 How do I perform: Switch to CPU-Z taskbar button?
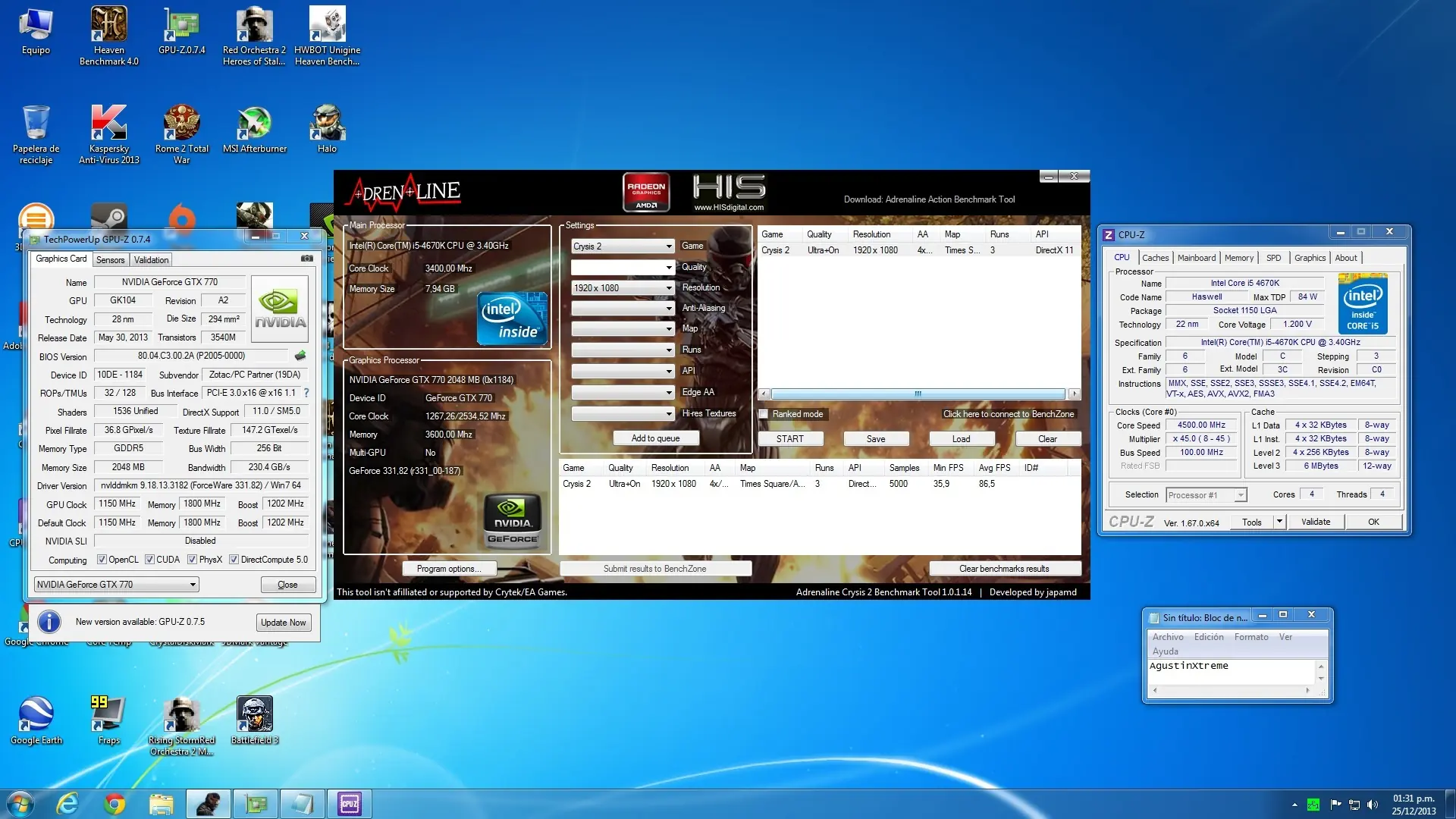[x=350, y=804]
